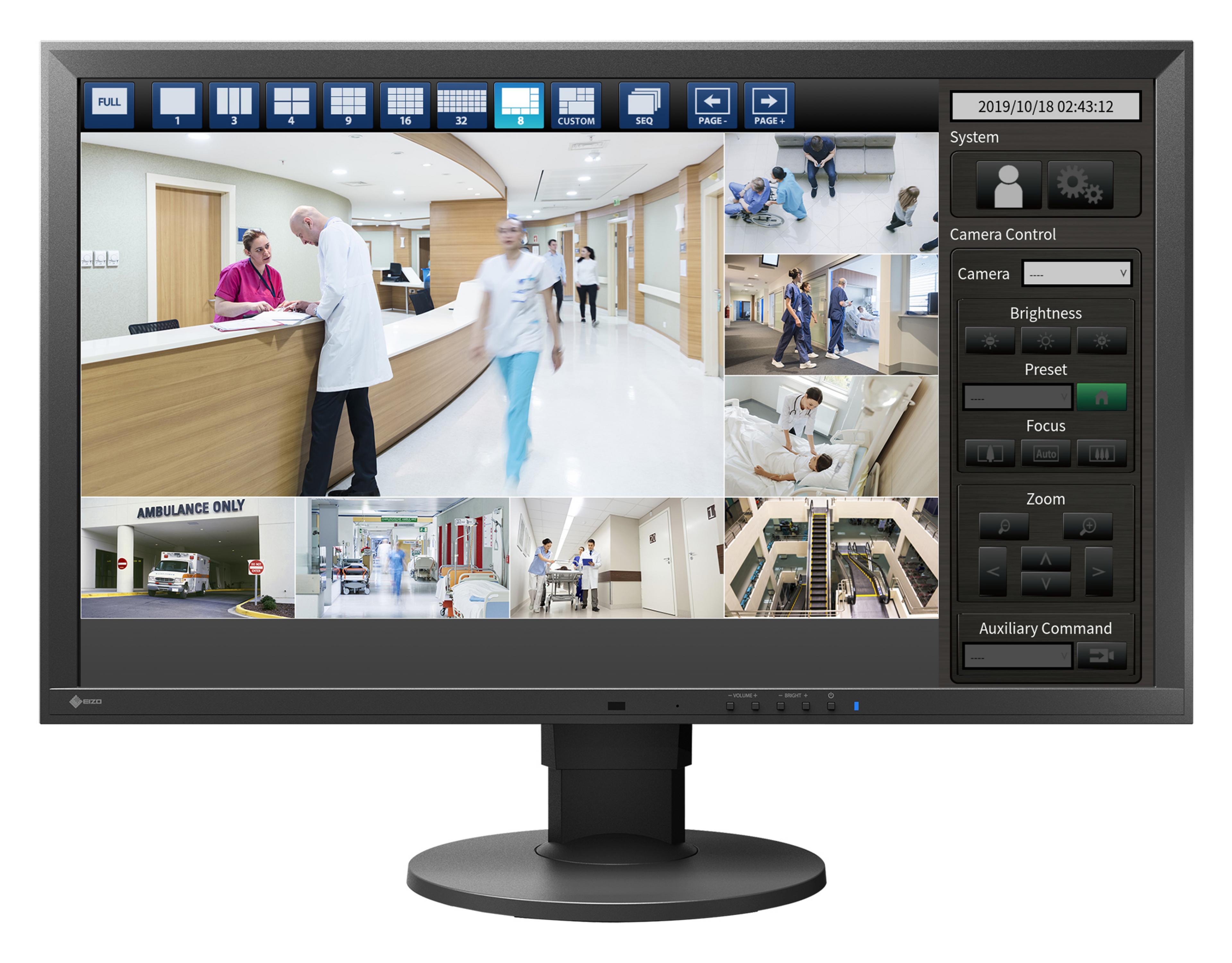Open the Camera selection dropdown
Screen dimensions: 1232x963
[1077, 274]
